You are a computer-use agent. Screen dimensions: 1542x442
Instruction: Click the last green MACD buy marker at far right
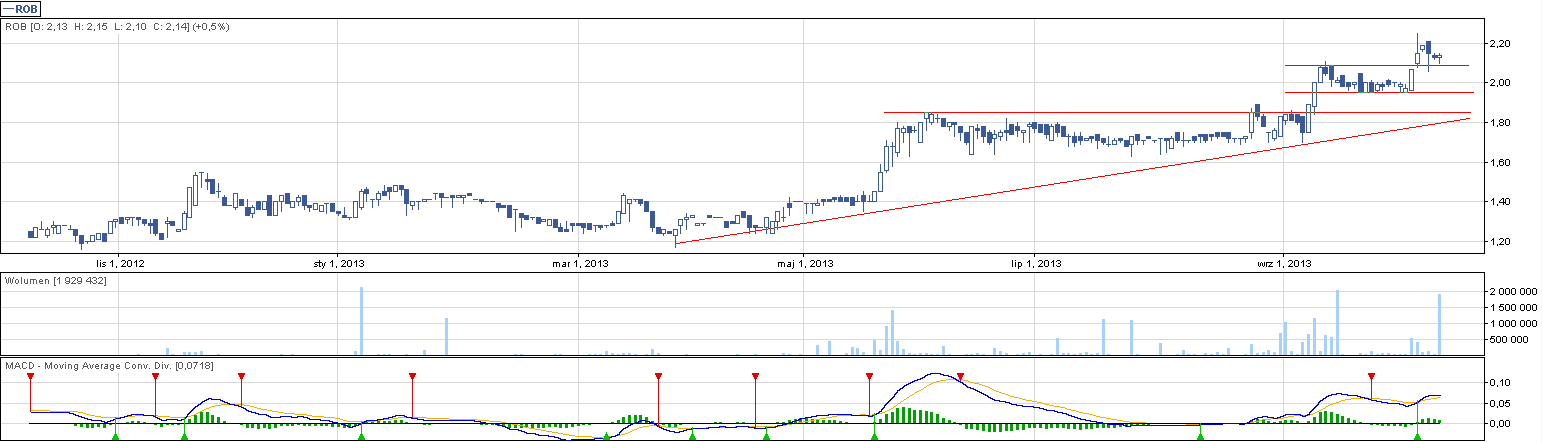(1417, 435)
